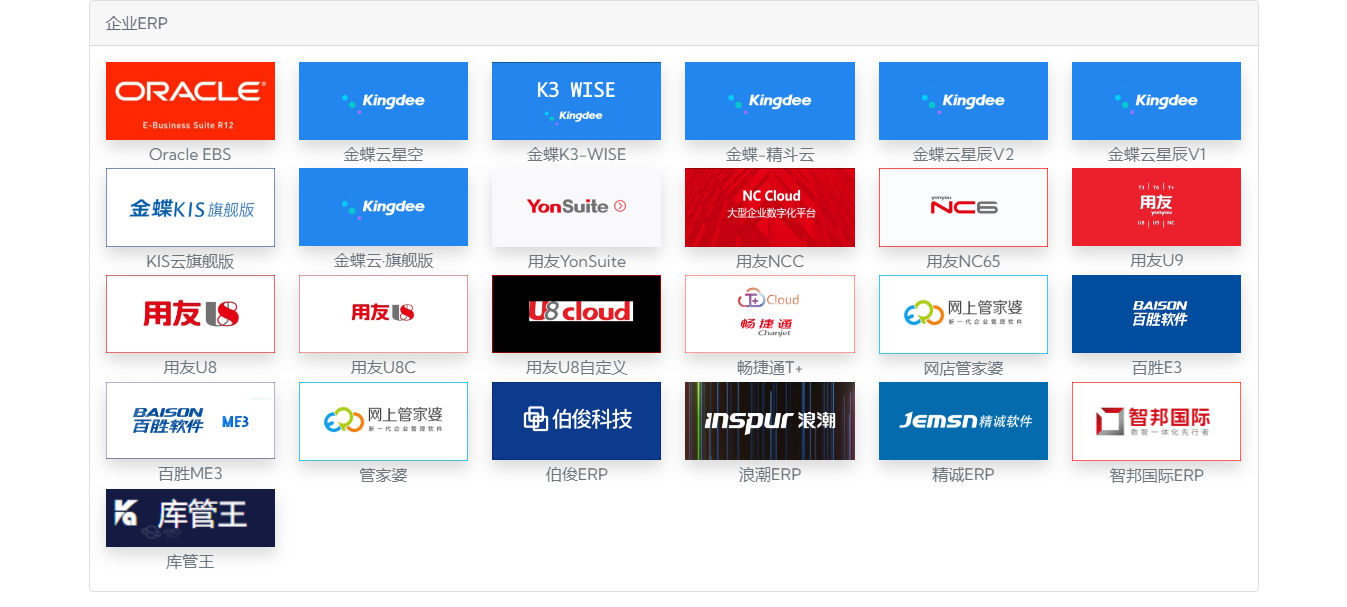
Task: Click the 伯俊ERP caption
Action: click(x=576, y=474)
